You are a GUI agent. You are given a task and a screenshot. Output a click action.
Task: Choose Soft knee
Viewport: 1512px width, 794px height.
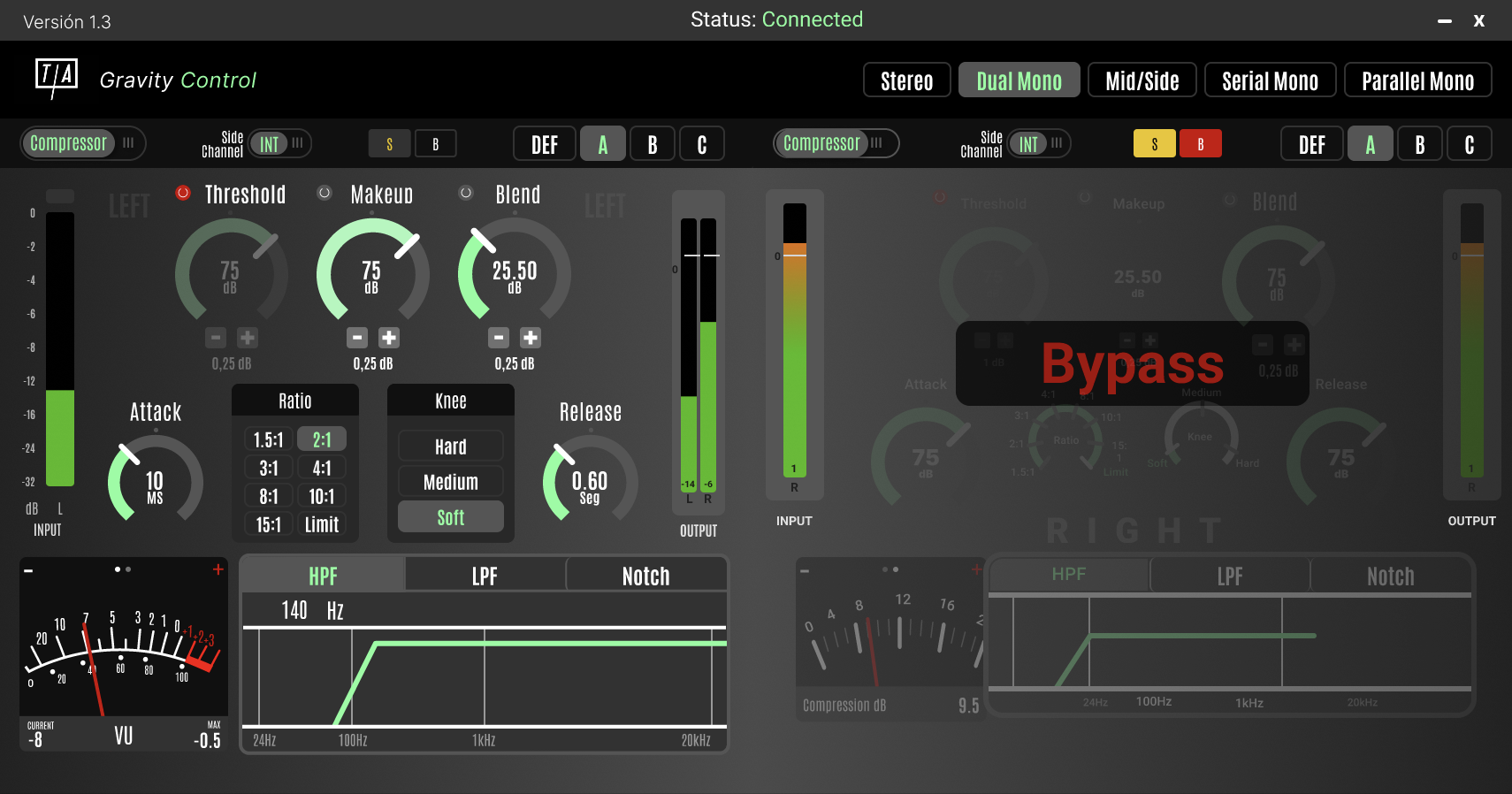451,517
